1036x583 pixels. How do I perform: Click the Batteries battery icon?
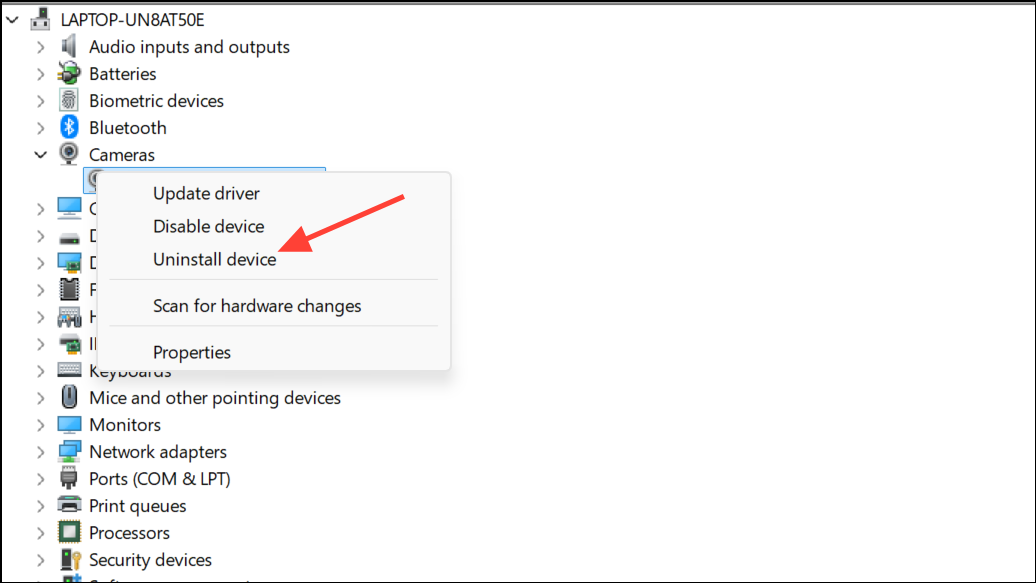(69, 73)
